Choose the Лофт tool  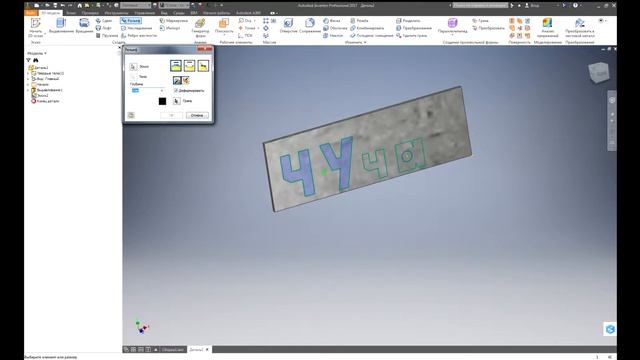point(104,28)
